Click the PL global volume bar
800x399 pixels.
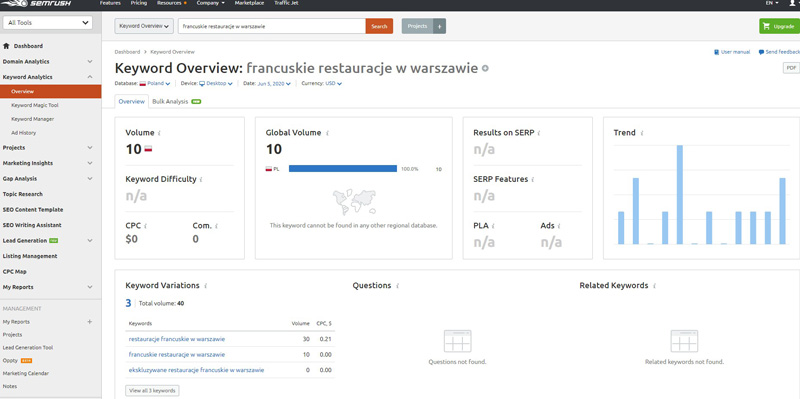[x=343, y=168]
